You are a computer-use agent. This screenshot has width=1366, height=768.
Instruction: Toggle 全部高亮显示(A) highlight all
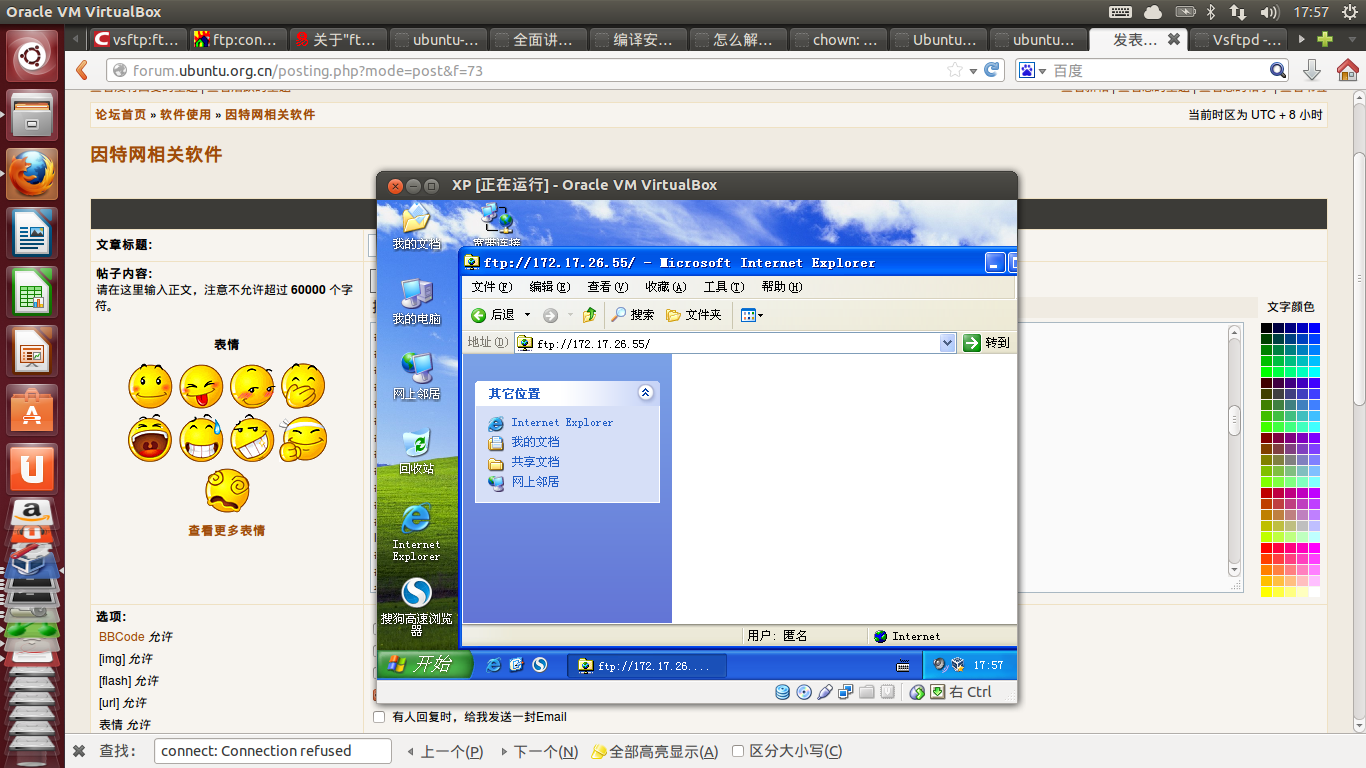[x=655, y=751]
